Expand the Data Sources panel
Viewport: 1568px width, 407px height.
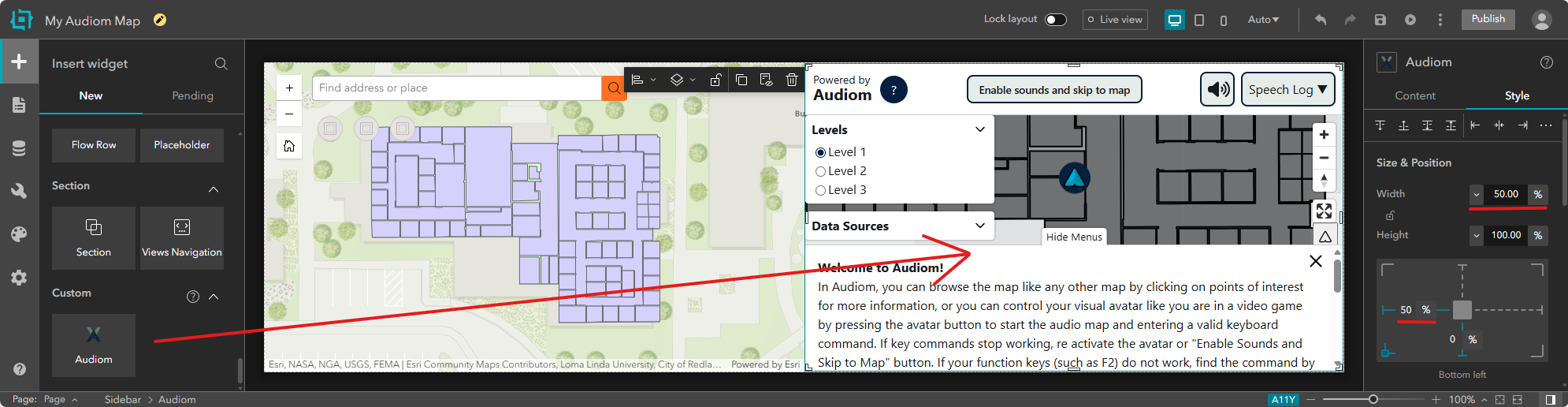tap(980, 226)
